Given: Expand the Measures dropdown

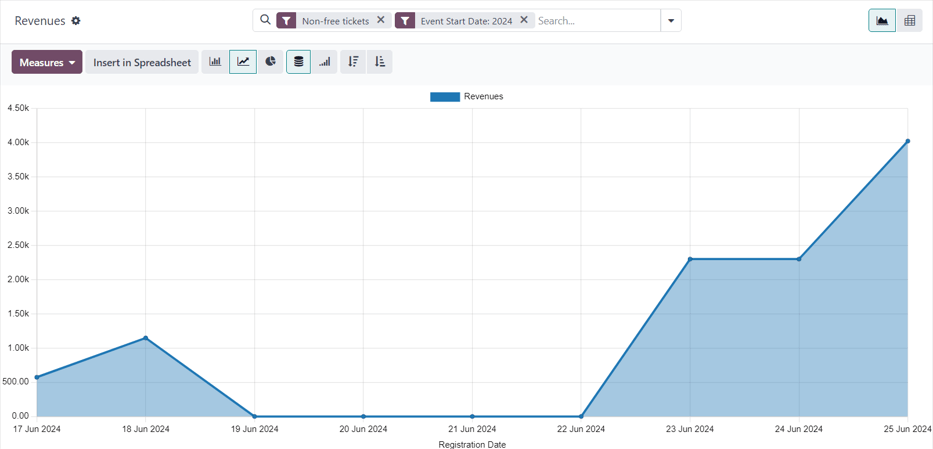Looking at the screenshot, I should tap(47, 62).
